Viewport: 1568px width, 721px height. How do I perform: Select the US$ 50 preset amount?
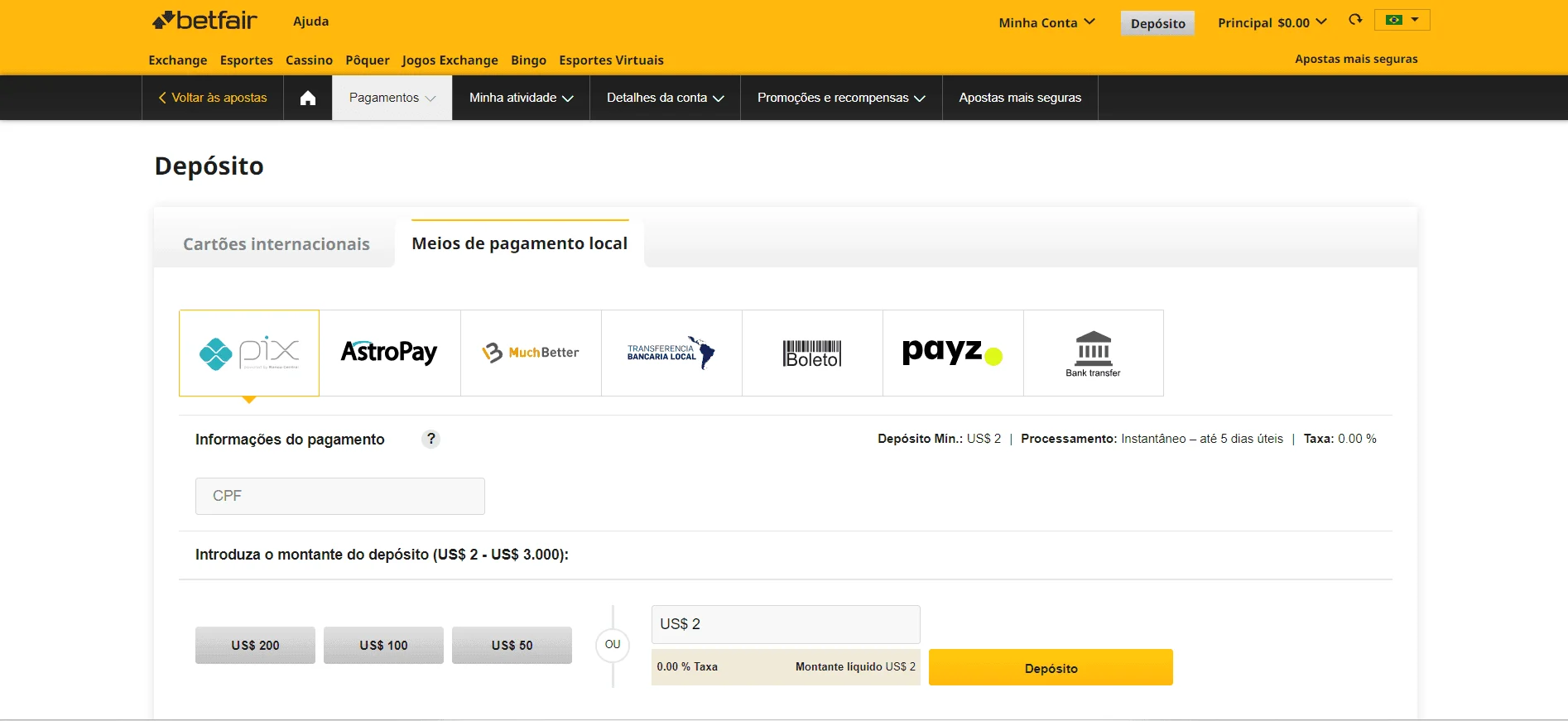pyautogui.click(x=512, y=645)
